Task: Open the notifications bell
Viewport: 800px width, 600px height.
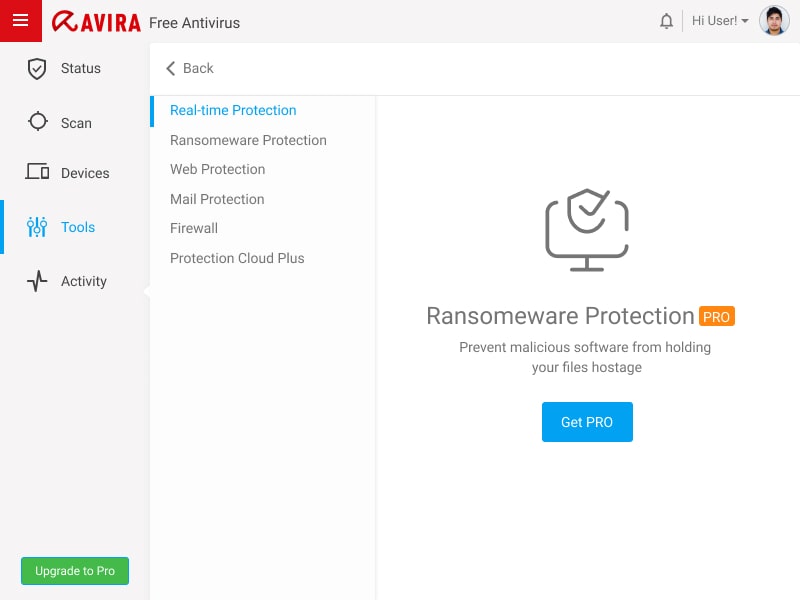Action: pyautogui.click(x=666, y=21)
